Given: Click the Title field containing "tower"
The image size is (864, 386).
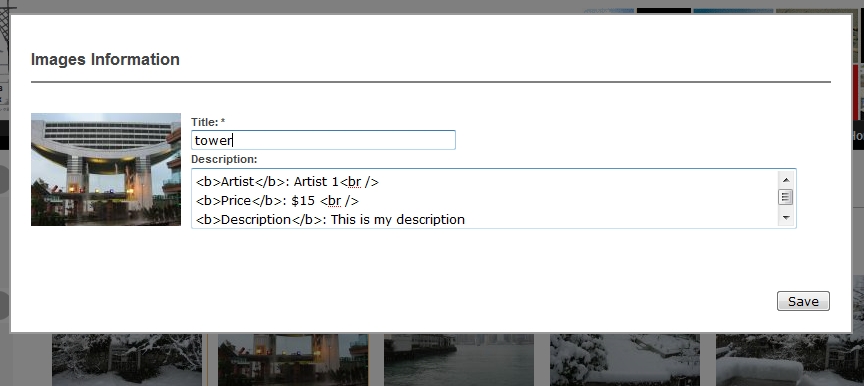Looking at the screenshot, I should pyautogui.click(x=323, y=140).
